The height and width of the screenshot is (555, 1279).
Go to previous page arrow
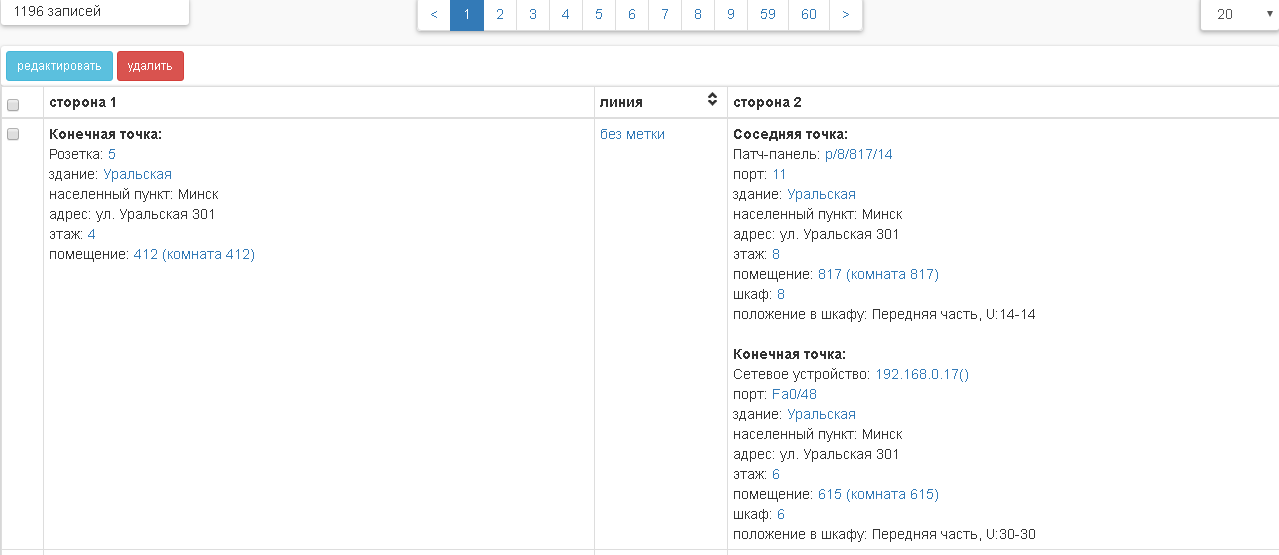tap(433, 15)
